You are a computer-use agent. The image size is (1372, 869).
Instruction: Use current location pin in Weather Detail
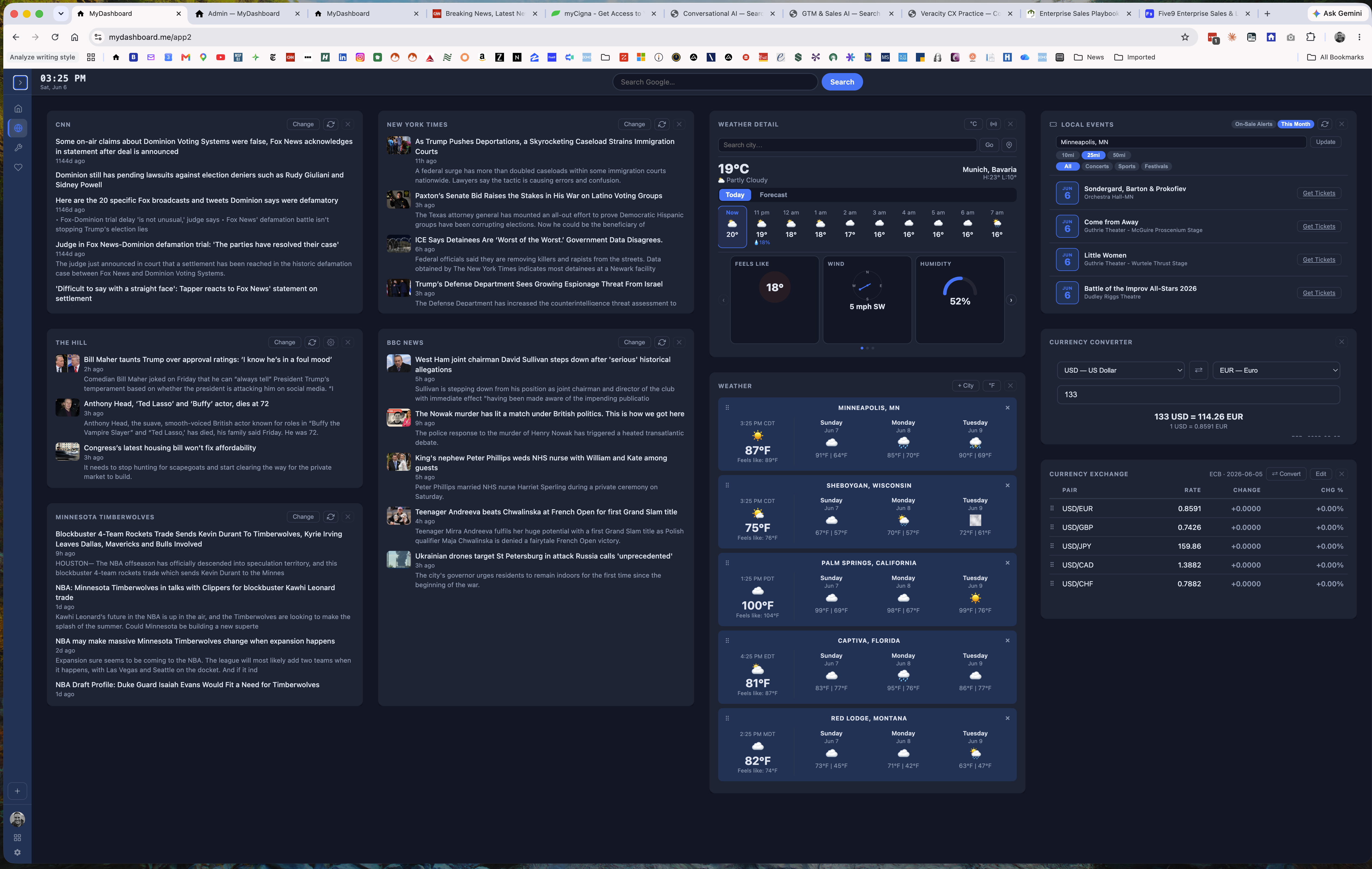click(1009, 145)
